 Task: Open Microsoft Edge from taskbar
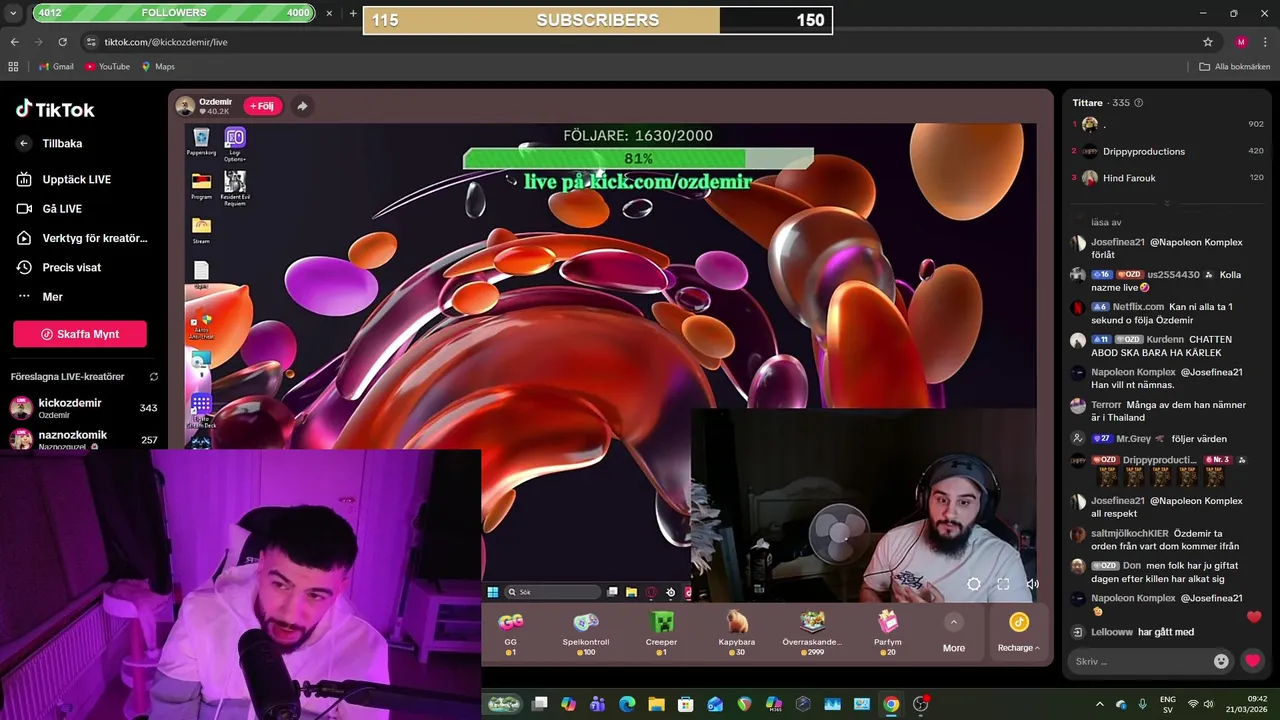[627, 704]
